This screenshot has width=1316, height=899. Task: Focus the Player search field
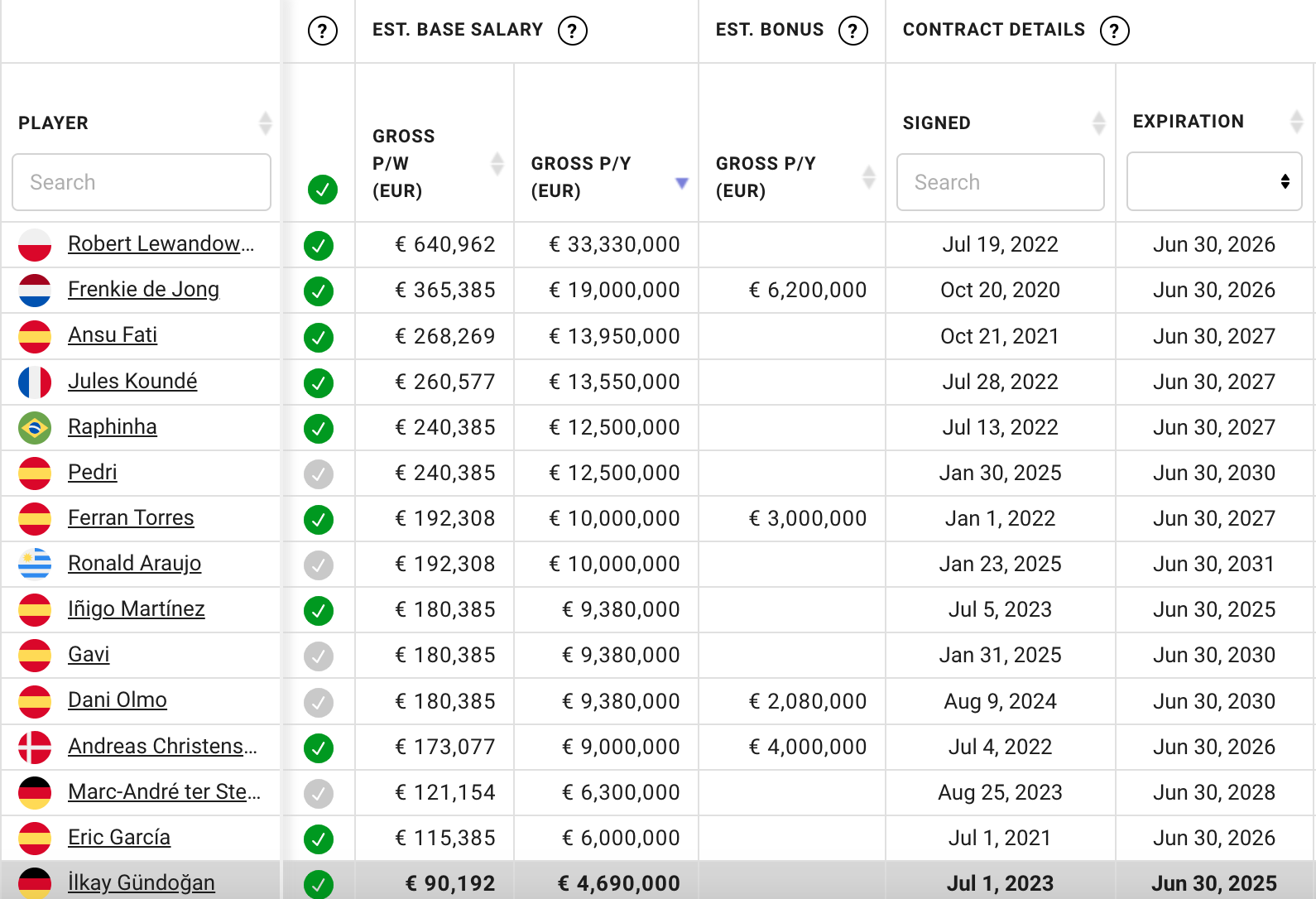[x=142, y=182]
